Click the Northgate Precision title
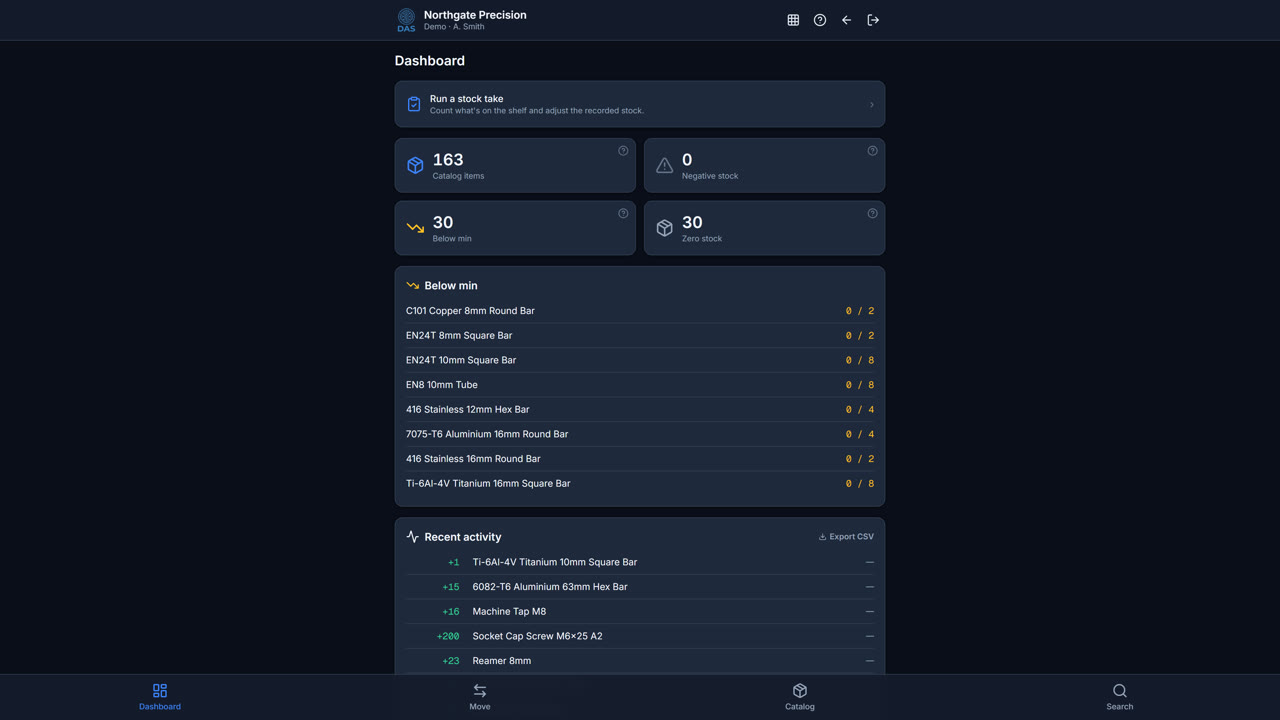Image resolution: width=1280 pixels, height=720 pixels. 475,15
